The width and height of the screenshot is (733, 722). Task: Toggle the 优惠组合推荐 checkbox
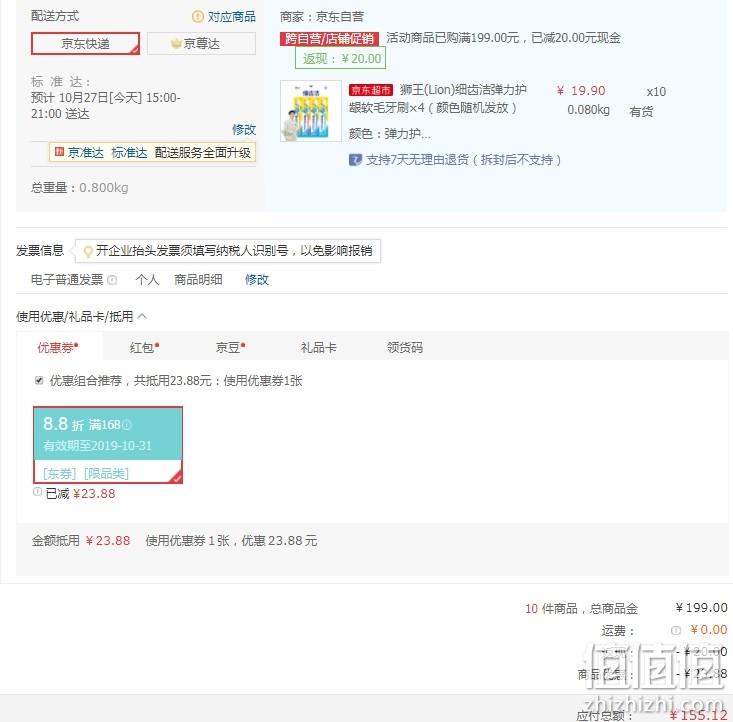(x=39, y=380)
